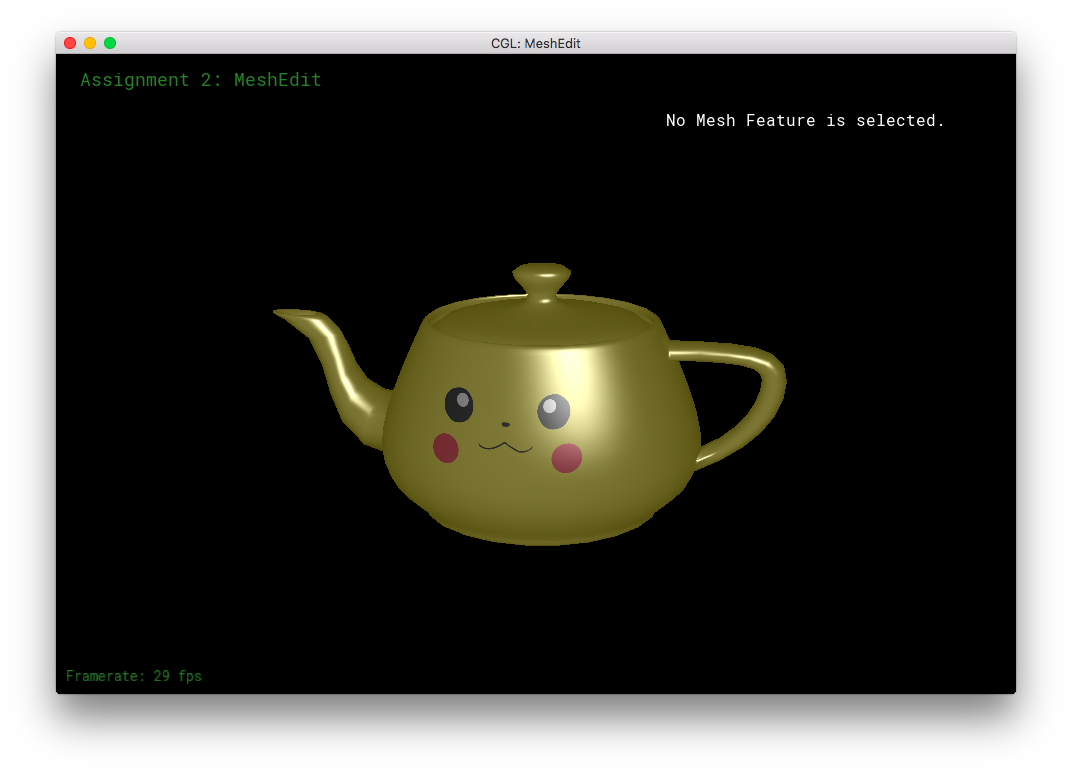Click the 'Assignment 2: MeshEdit' heading text
The height and width of the screenshot is (774, 1072).
[201, 80]
